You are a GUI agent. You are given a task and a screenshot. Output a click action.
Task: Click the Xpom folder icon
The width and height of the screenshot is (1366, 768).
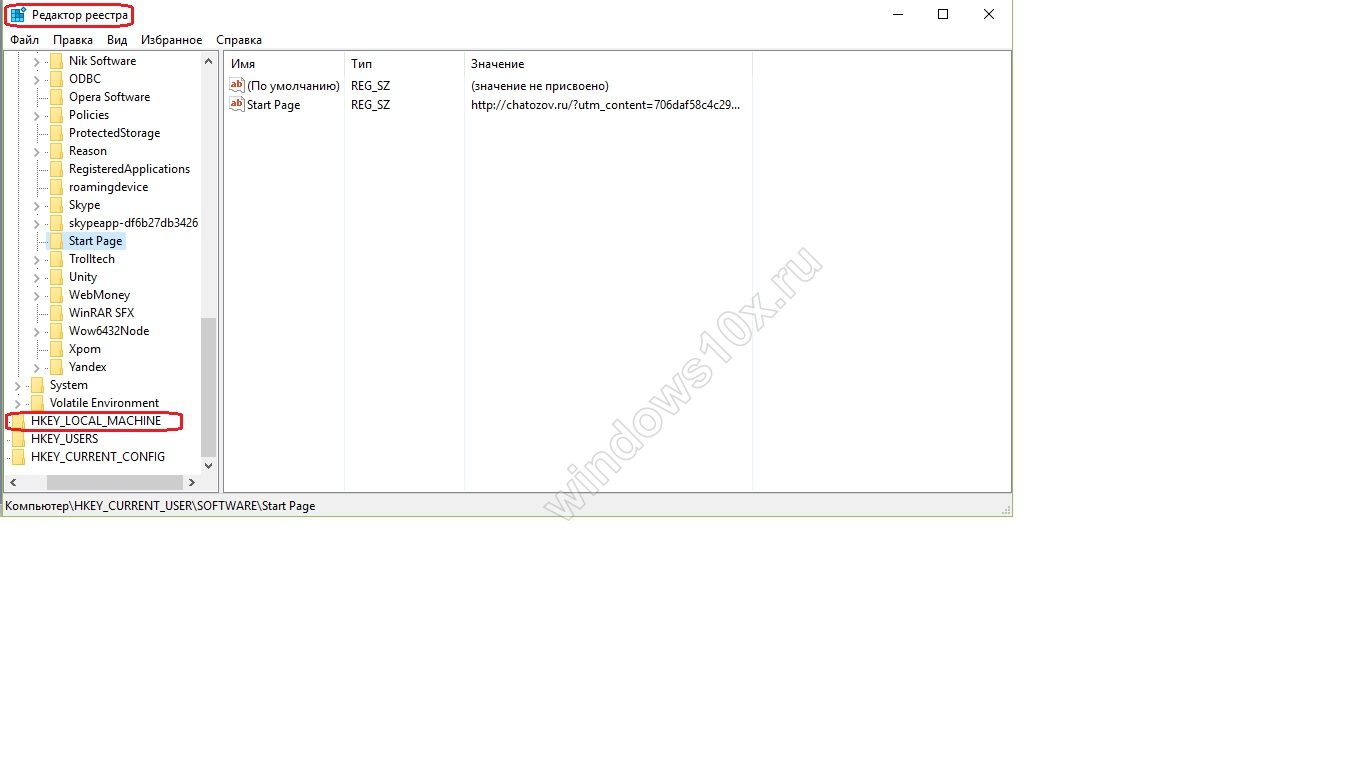click(x=56, y=349)
